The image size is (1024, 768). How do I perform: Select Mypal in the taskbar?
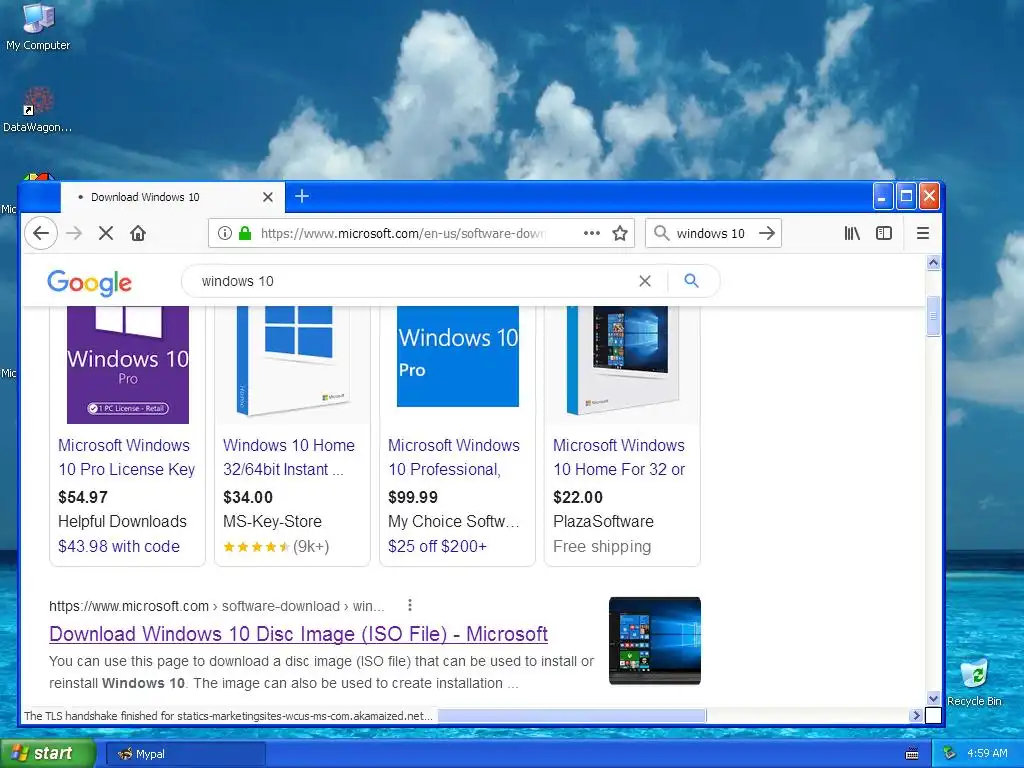pos(185,754)
